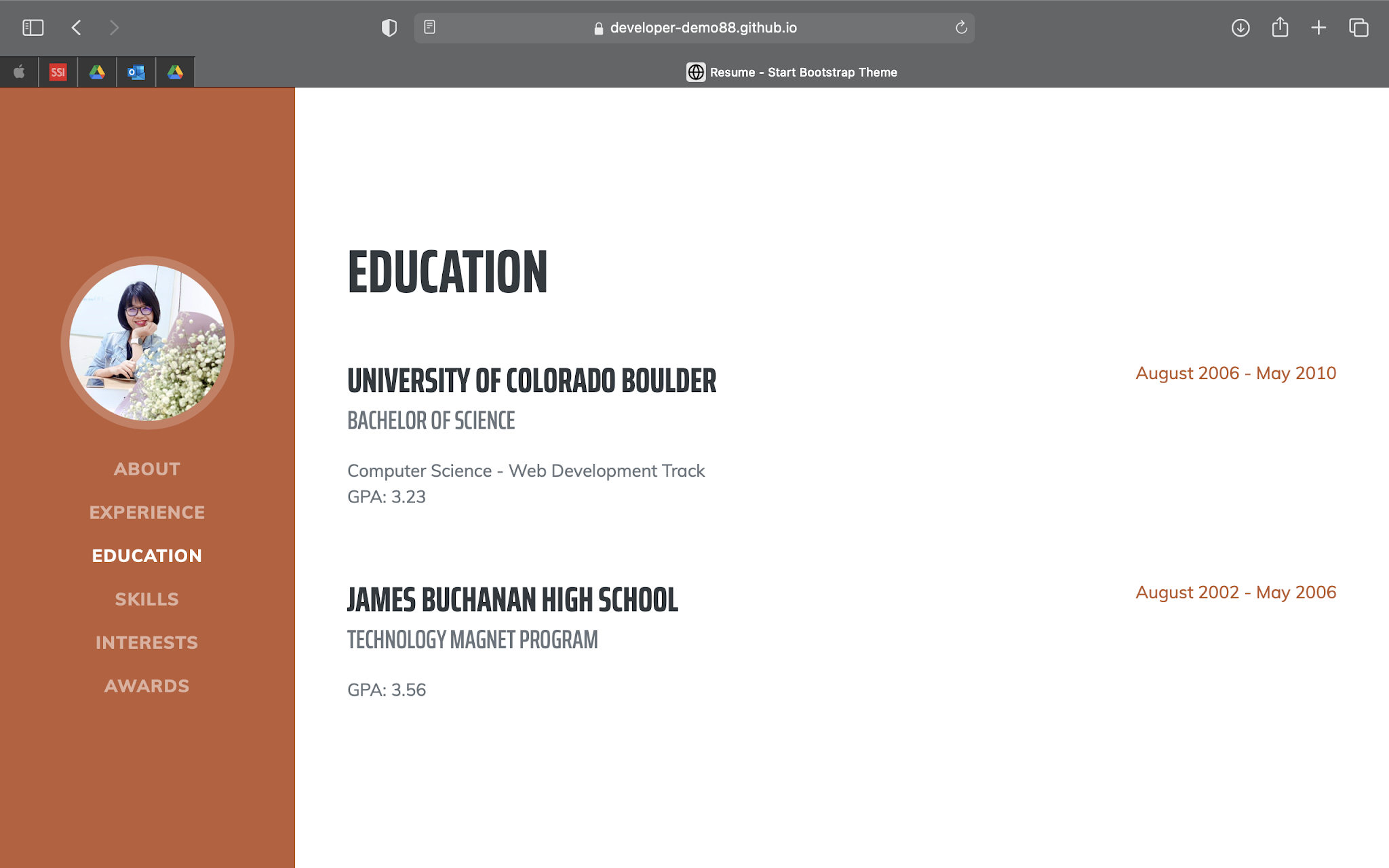Navigate to the About section
Viewport: 1389px width, 868px height.
coord(147,469)
